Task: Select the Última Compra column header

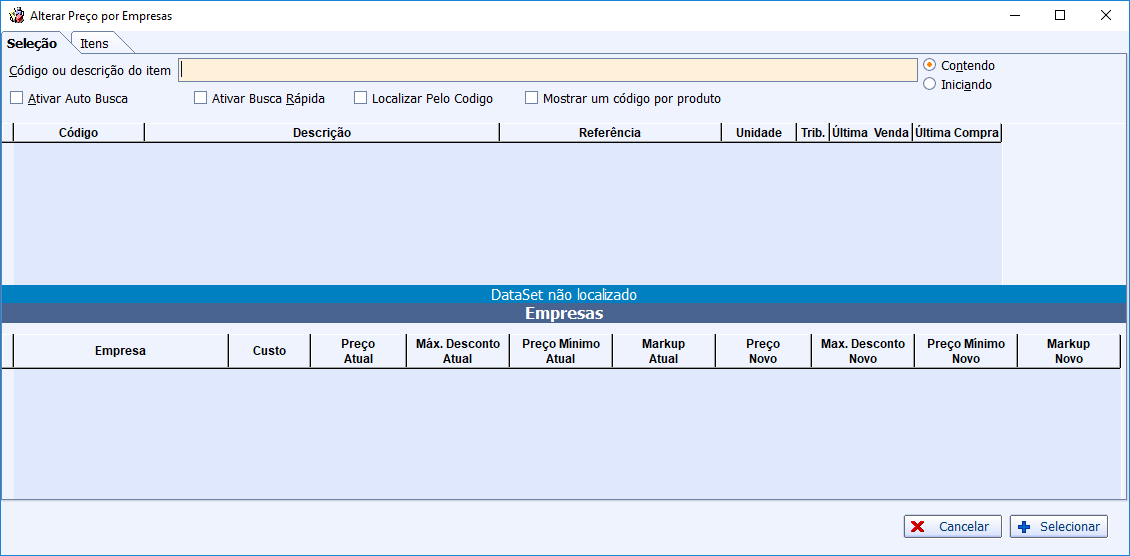Action: tap(957, 133)
